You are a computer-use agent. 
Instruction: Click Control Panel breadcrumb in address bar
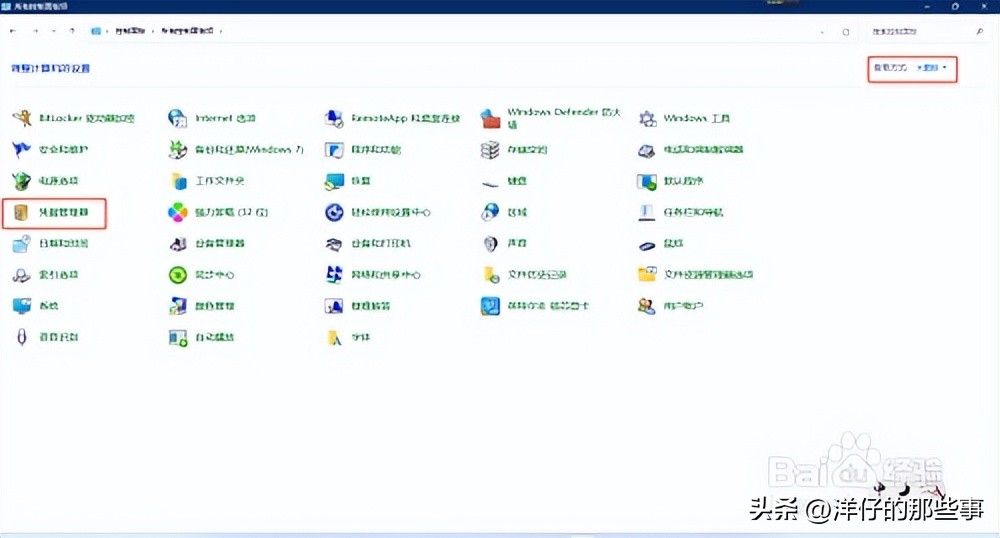tap(130, 31)
